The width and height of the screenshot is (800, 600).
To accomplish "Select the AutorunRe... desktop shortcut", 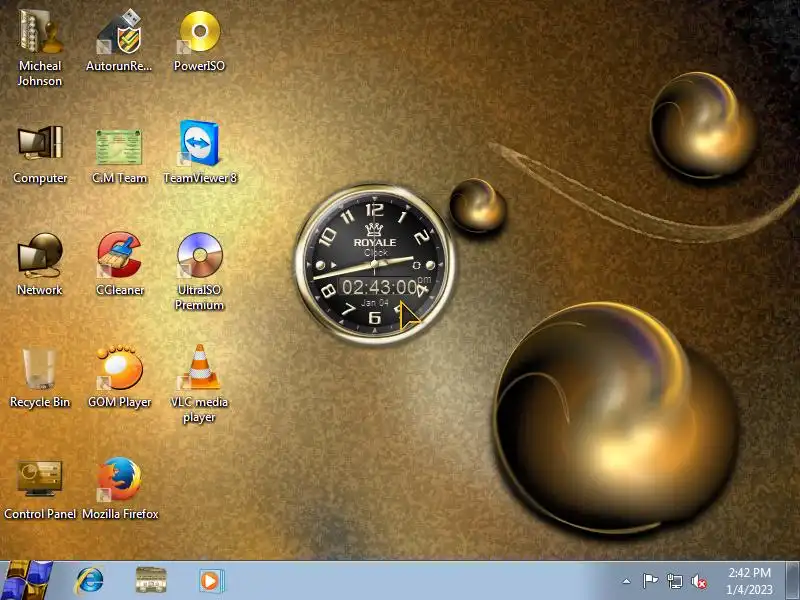I will 119,40.
